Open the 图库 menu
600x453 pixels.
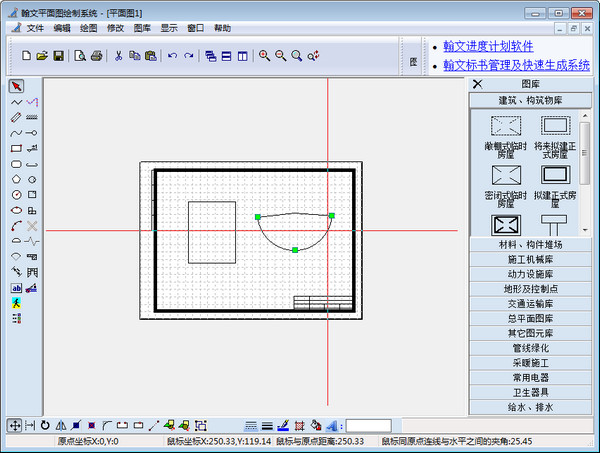tap(143, 28)
